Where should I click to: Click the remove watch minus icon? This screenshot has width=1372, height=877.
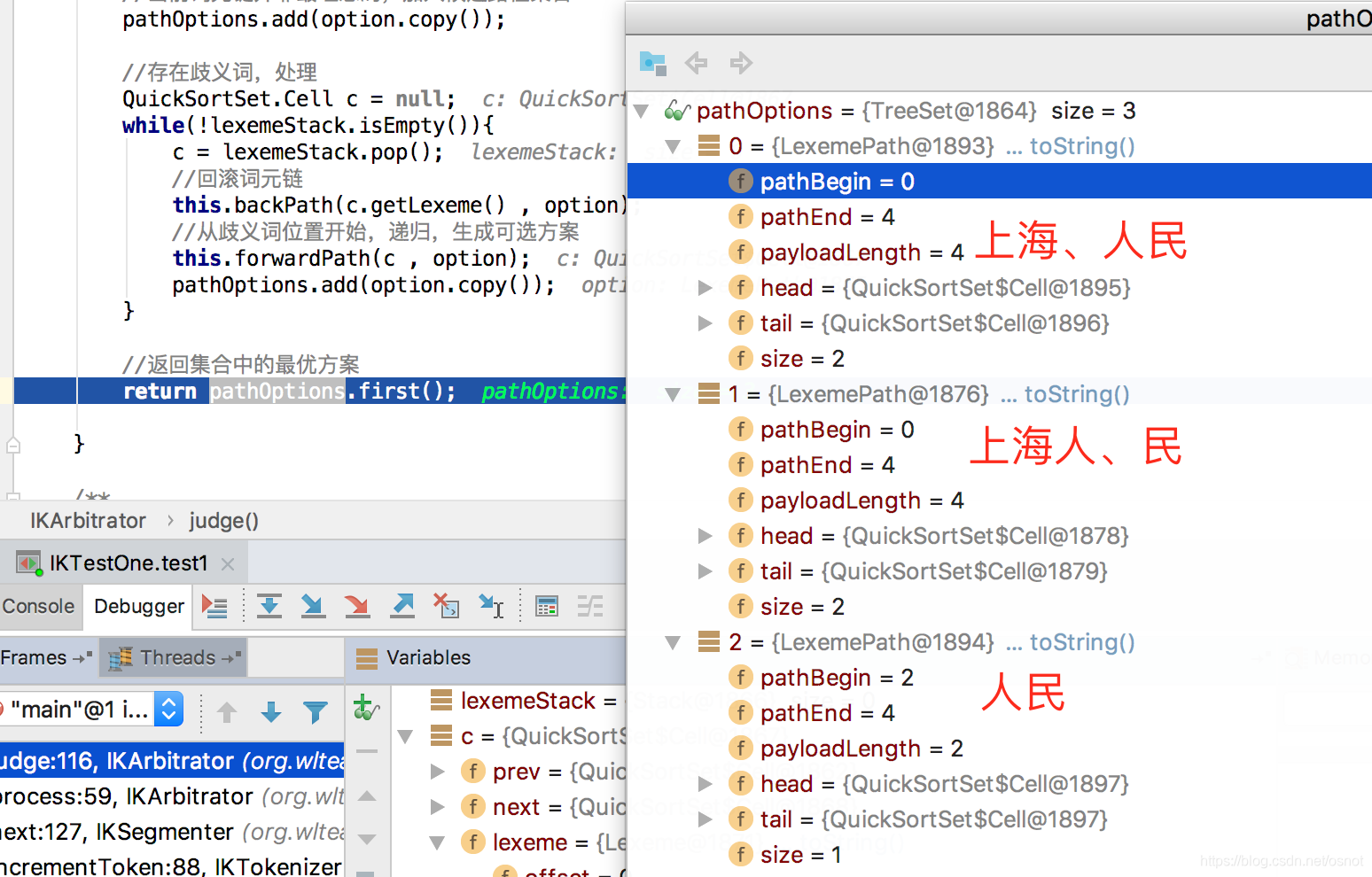coord(367,751)
